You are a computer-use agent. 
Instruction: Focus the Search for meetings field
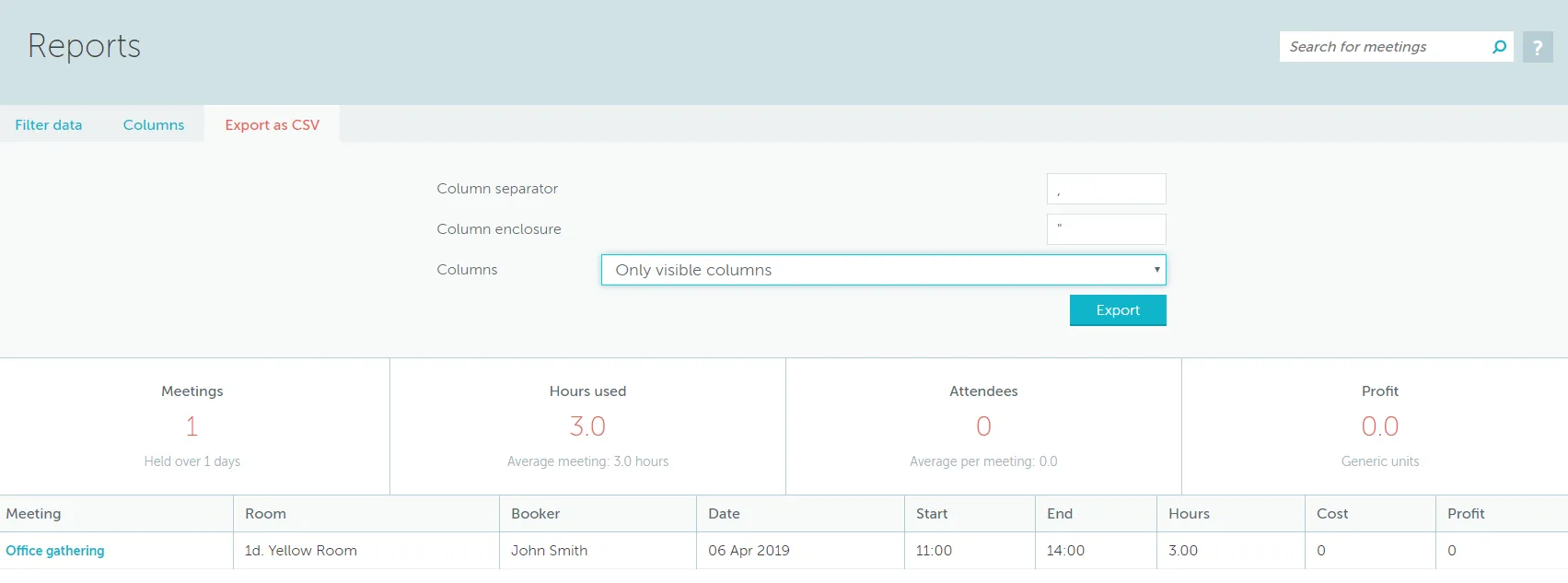click(x=1381, y=47)
